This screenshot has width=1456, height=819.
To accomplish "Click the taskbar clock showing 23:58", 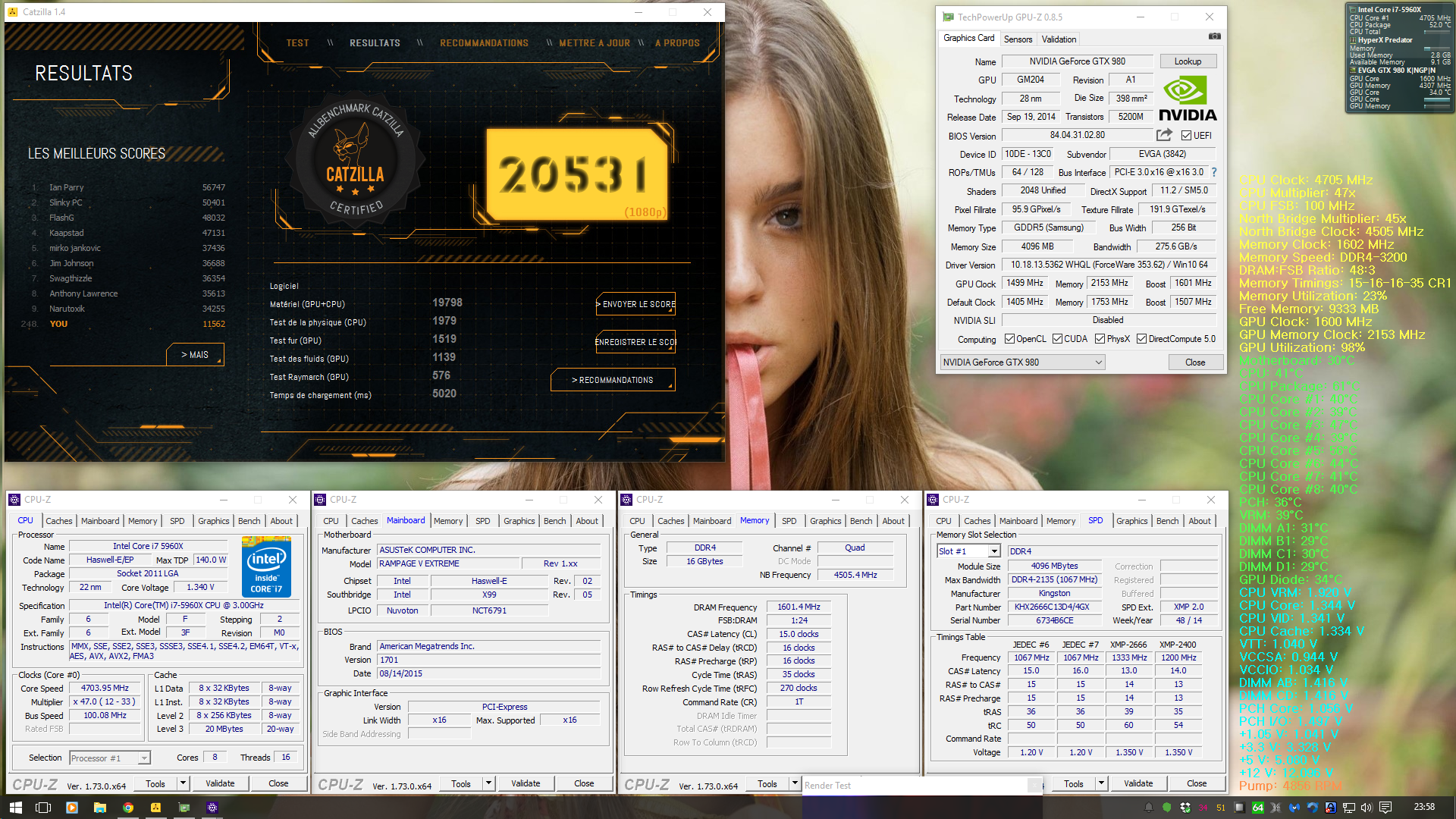I will pyautogui.click(x=1424, y=807).
